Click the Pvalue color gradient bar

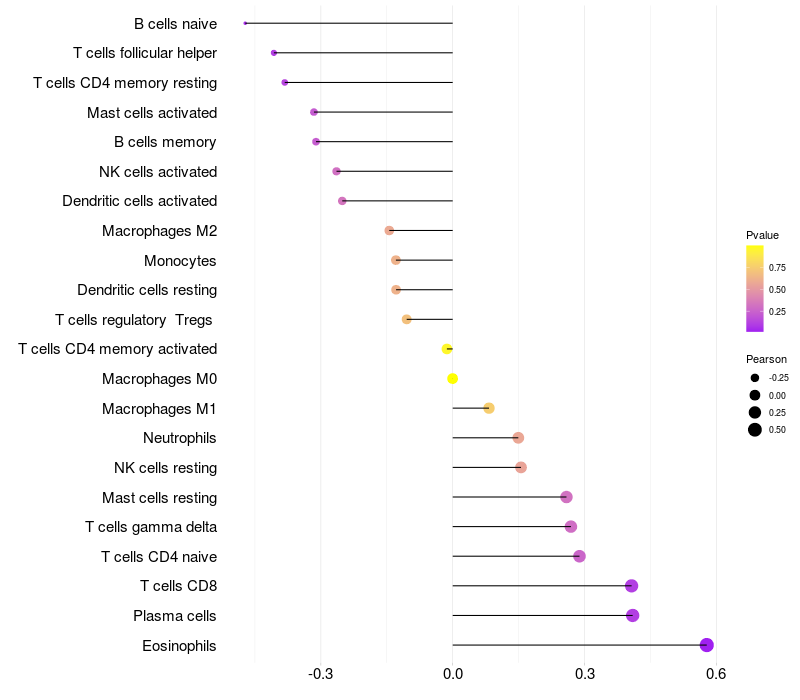click(x=755, y=289)
